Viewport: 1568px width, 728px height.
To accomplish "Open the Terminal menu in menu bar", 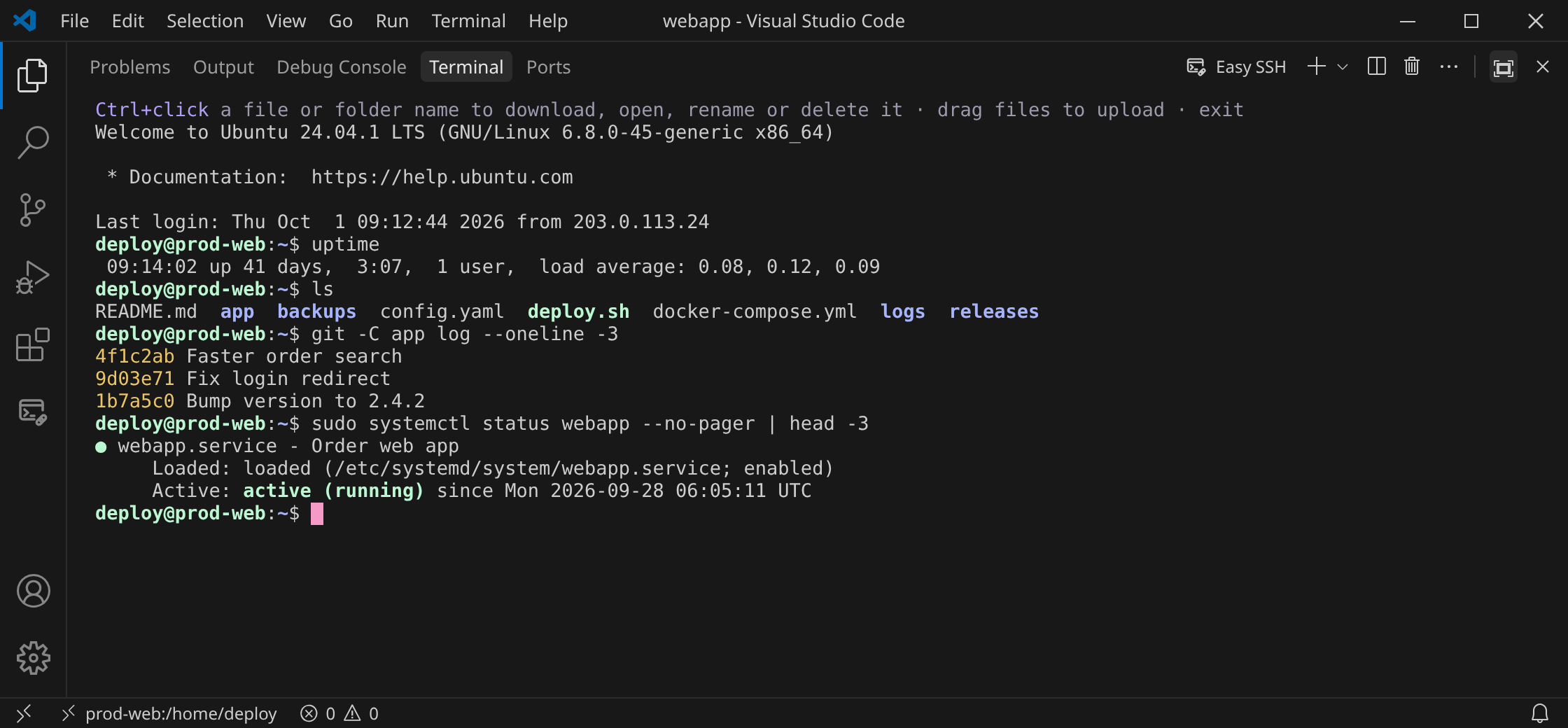I will pos(468,21).
